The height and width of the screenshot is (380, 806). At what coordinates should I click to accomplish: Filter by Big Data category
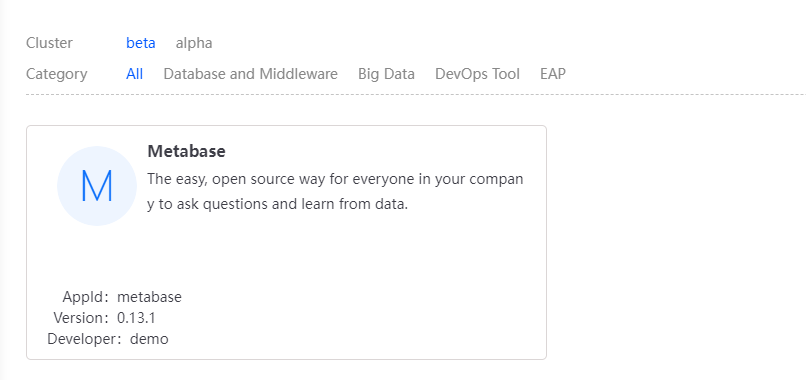(x=386, y=74)
